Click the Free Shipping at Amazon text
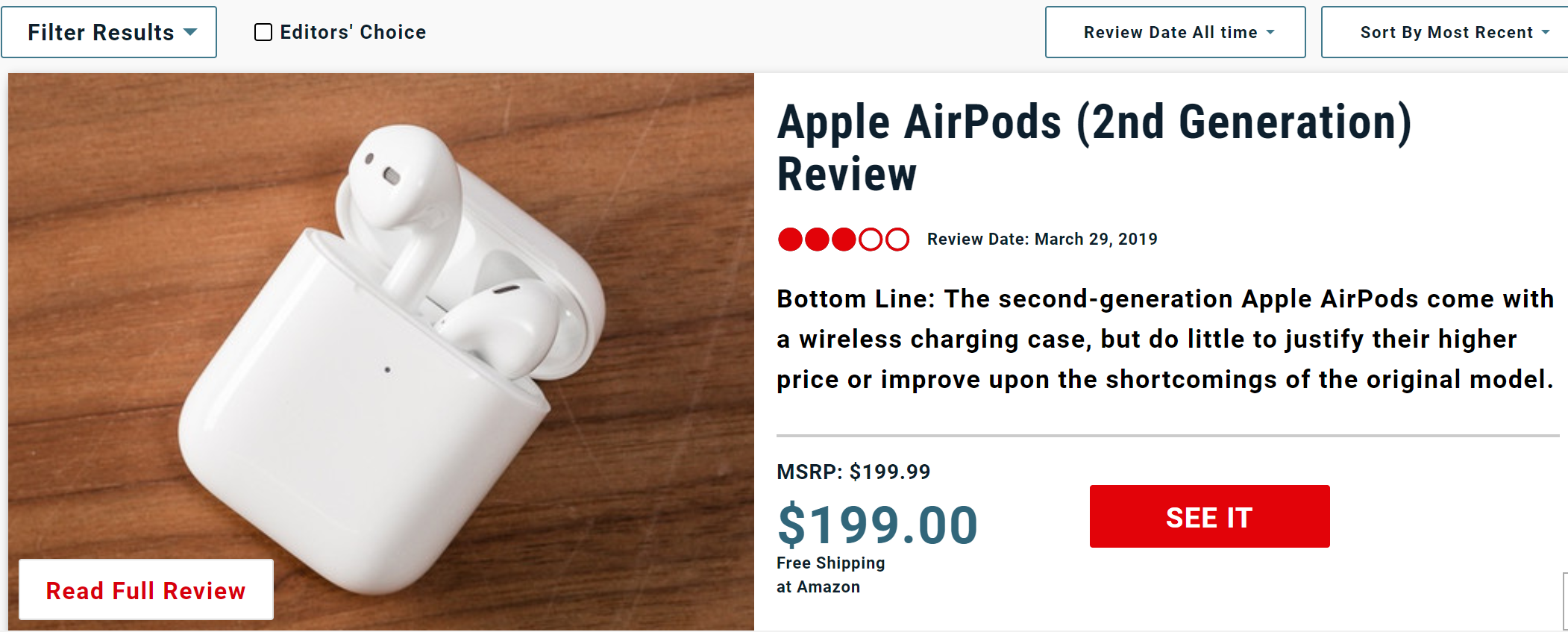Image resolution: width=1568 pixels, height=632 pixels. [830, 575]
